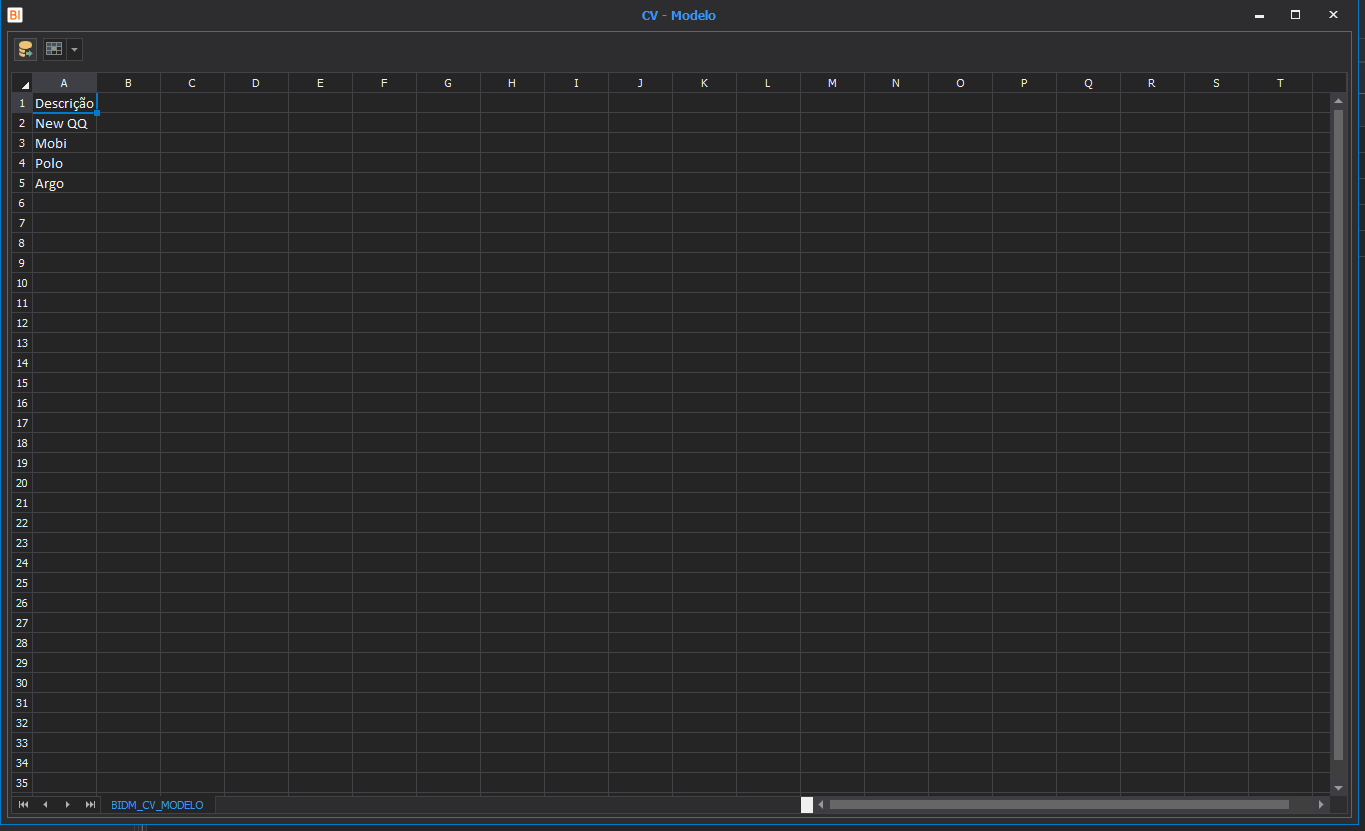Viewport: 1365px width, 831px height.
Task: Select column T header
Action: [1280, 83]
